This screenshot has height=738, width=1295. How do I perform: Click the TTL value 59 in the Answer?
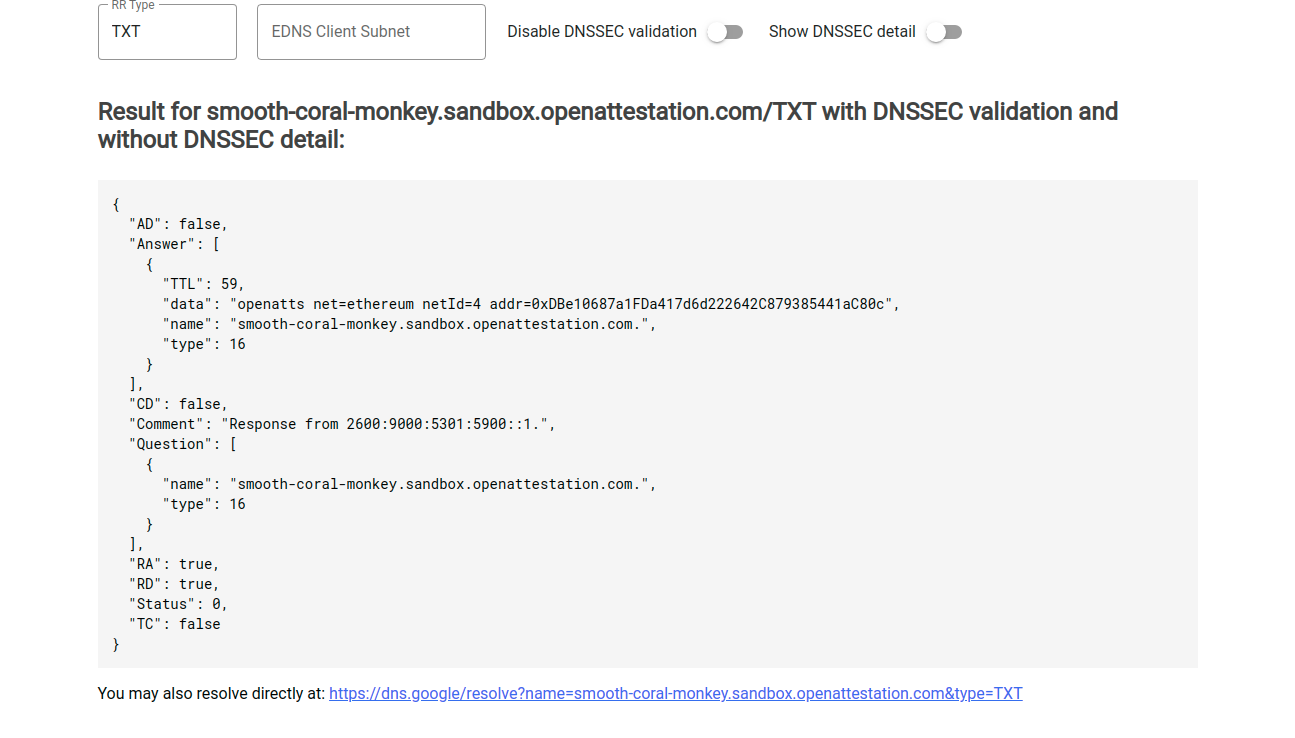pyautogui.click(x=233, y=283)
